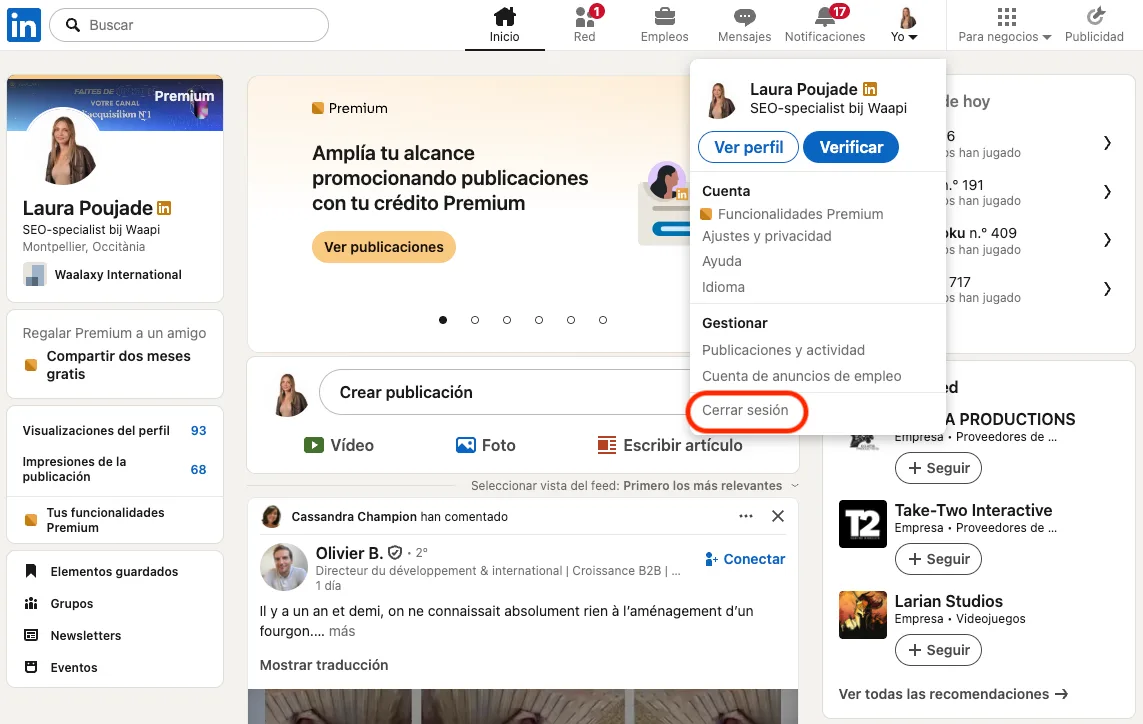
Task: Open the Publicidad icon
Action: pos(1095,16)
